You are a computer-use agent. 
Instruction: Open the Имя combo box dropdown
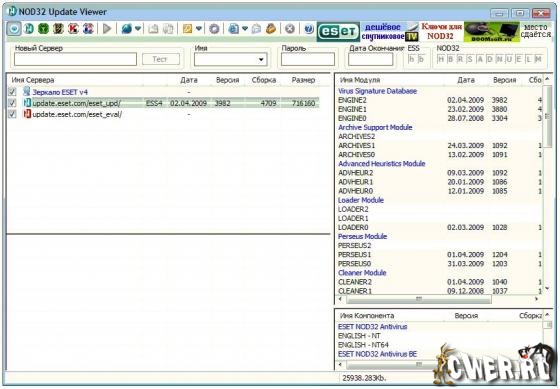pyautogui.click(x=261, y=59)
